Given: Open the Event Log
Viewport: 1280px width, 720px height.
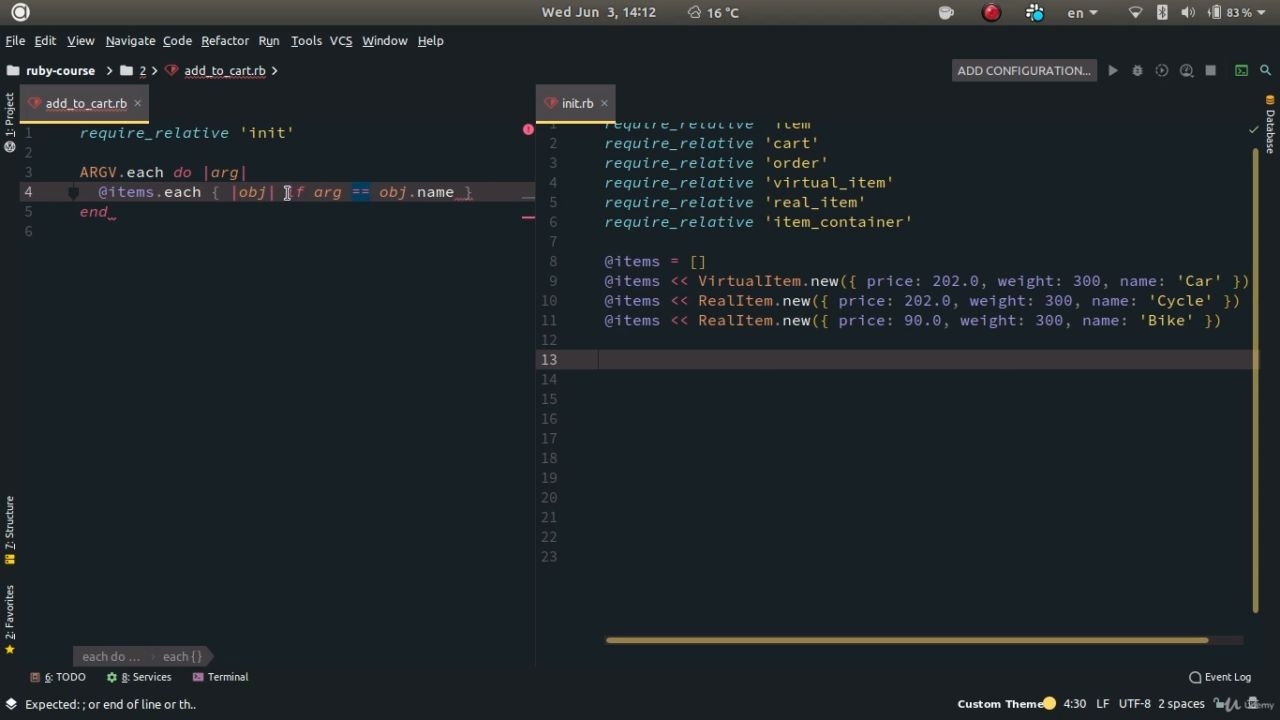Looking at the screenshot, I should click(x=1220, y=677).
